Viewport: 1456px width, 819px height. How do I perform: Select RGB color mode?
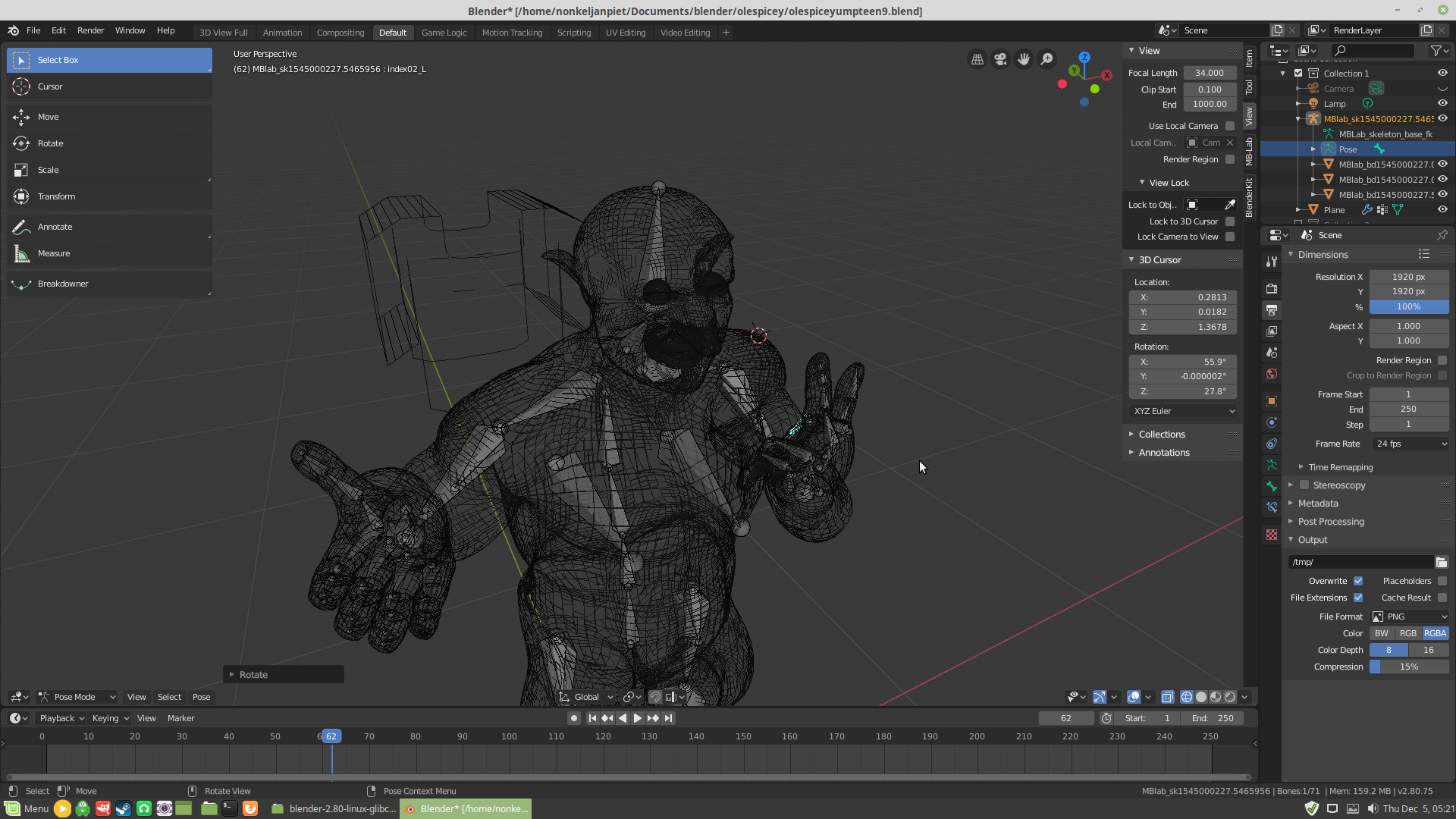point(1408,633)
